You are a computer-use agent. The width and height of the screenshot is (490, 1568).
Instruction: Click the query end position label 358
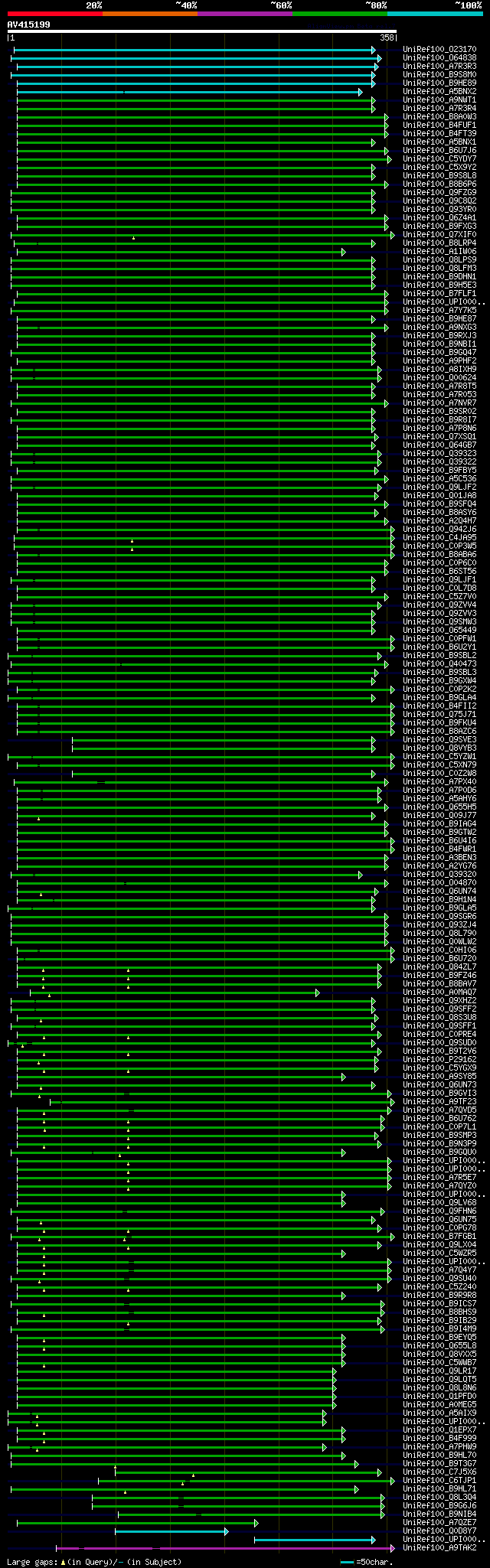(x=387, y=37)
